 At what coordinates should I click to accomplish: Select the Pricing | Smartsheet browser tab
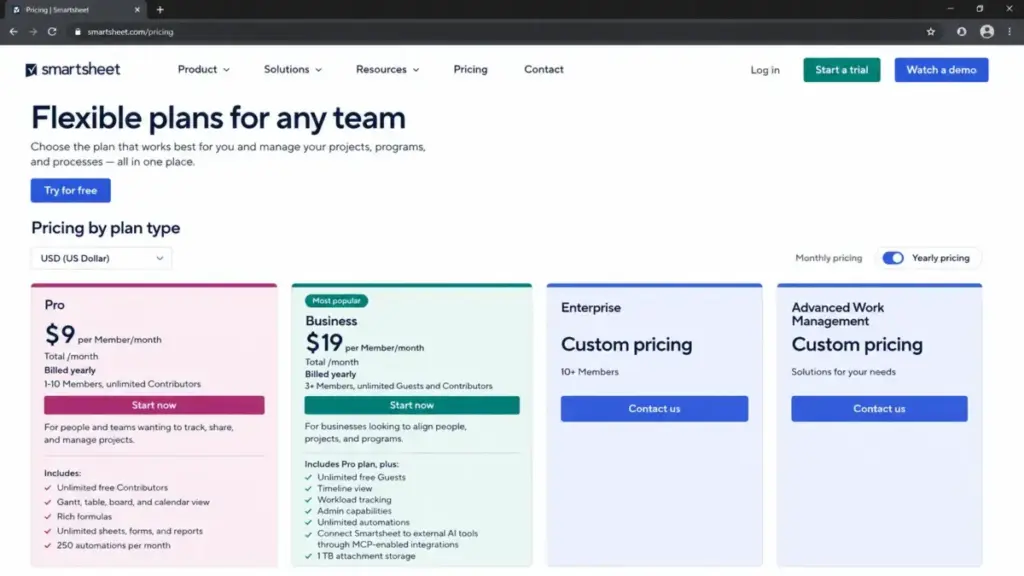pyautogui.click(x=75, y=10)
